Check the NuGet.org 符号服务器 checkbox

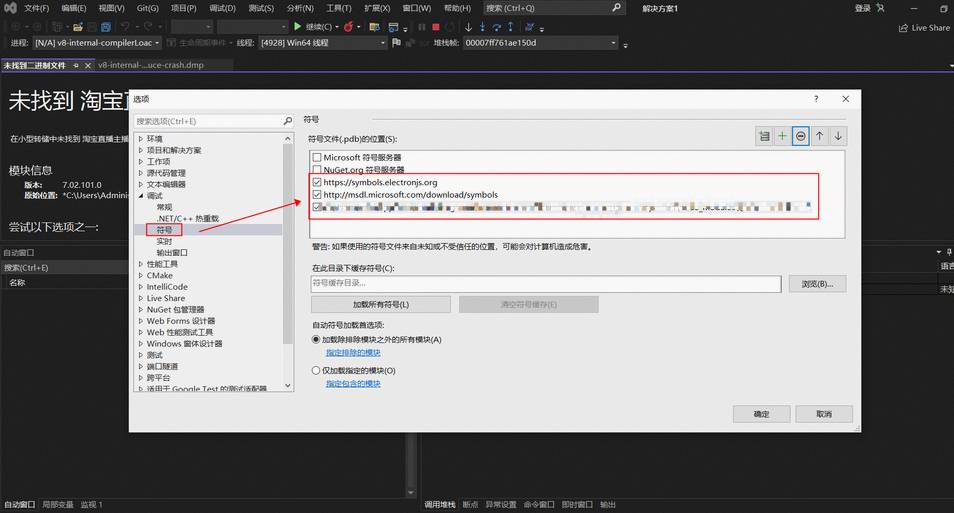317,170
